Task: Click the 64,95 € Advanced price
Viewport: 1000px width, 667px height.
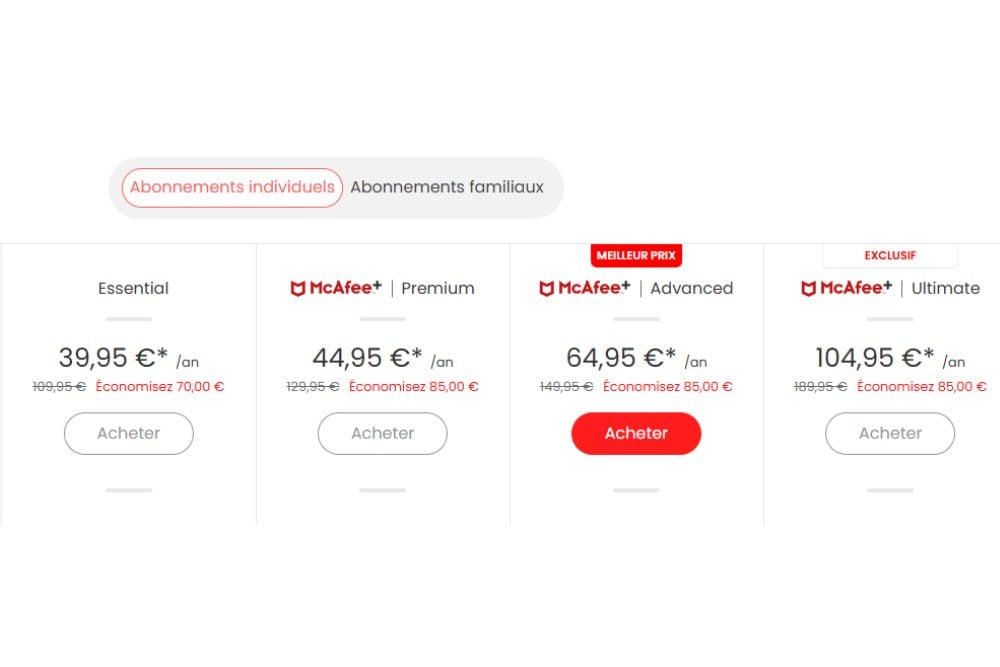Action: 622,357
